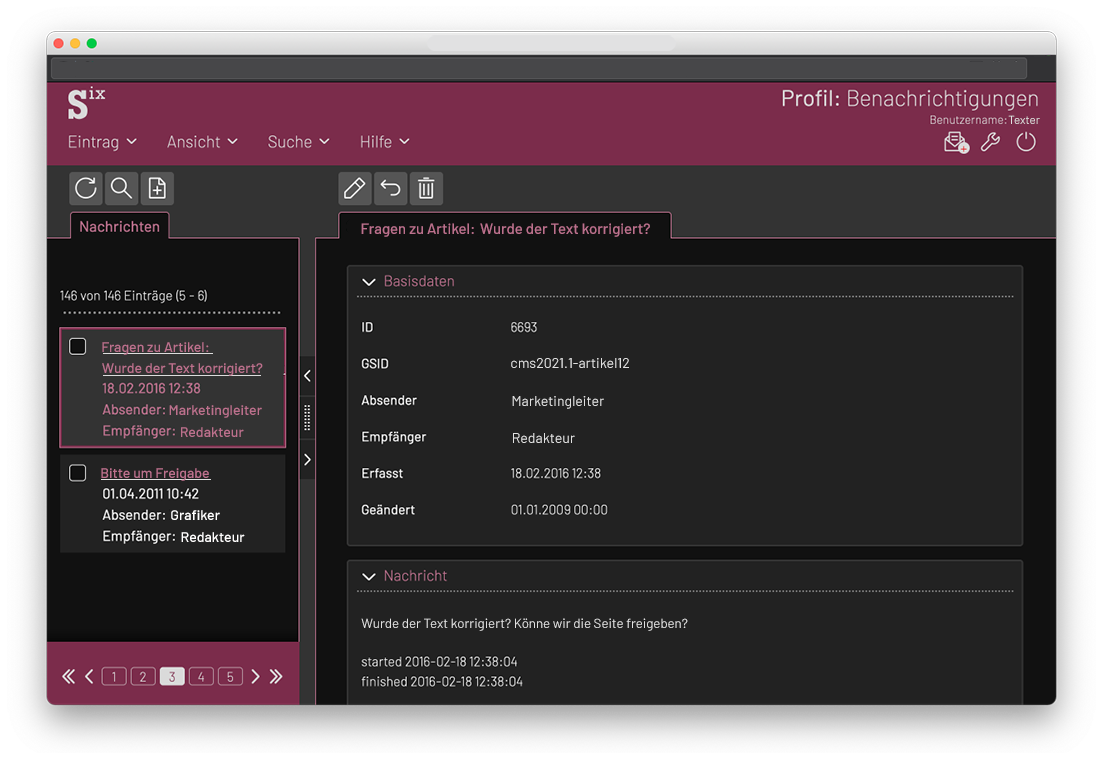Click the undo arrow icon

click(x=391, y=188)
